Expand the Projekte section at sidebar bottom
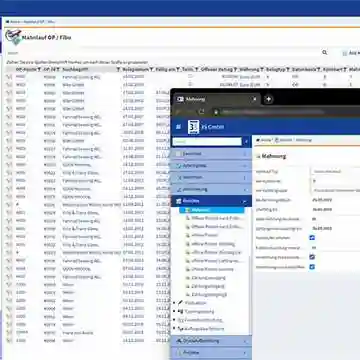The height and width of the screenshot is (360, 360). coord(211,352)
